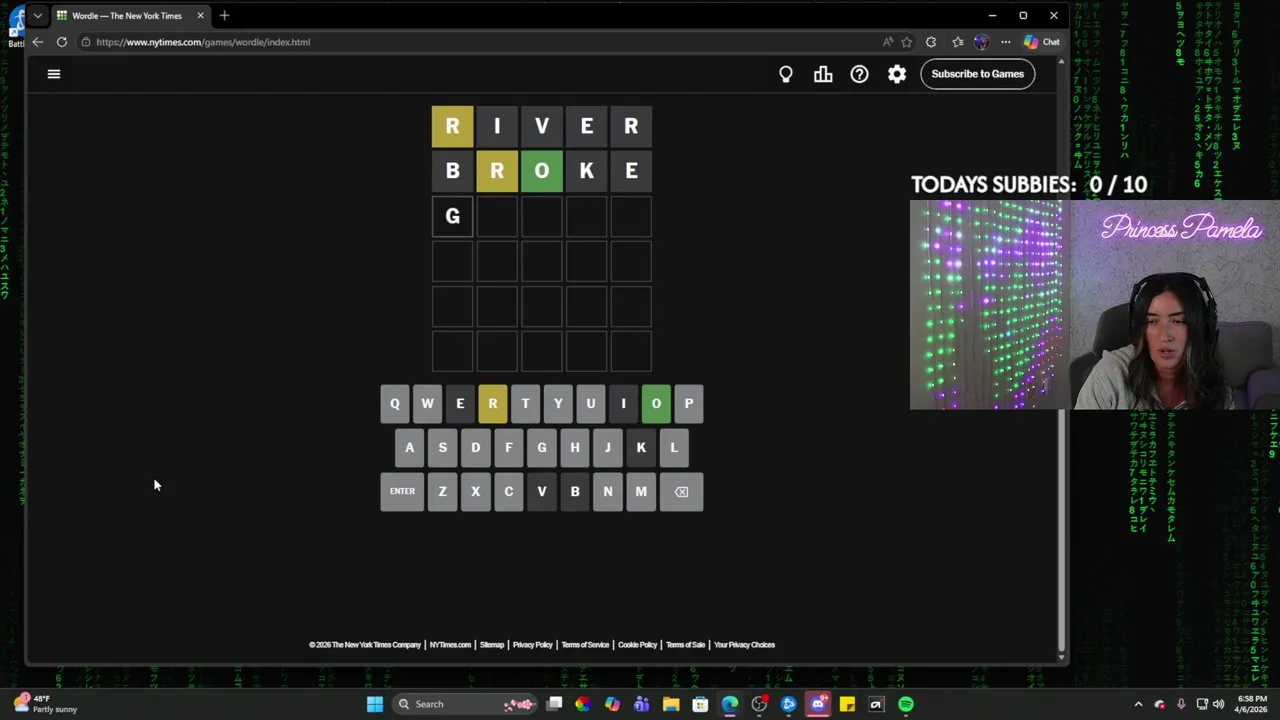Viewport: 1280px width, 720px height.
Task: Tap the J key on Wordle keyboard
Action: click(608, 448)
